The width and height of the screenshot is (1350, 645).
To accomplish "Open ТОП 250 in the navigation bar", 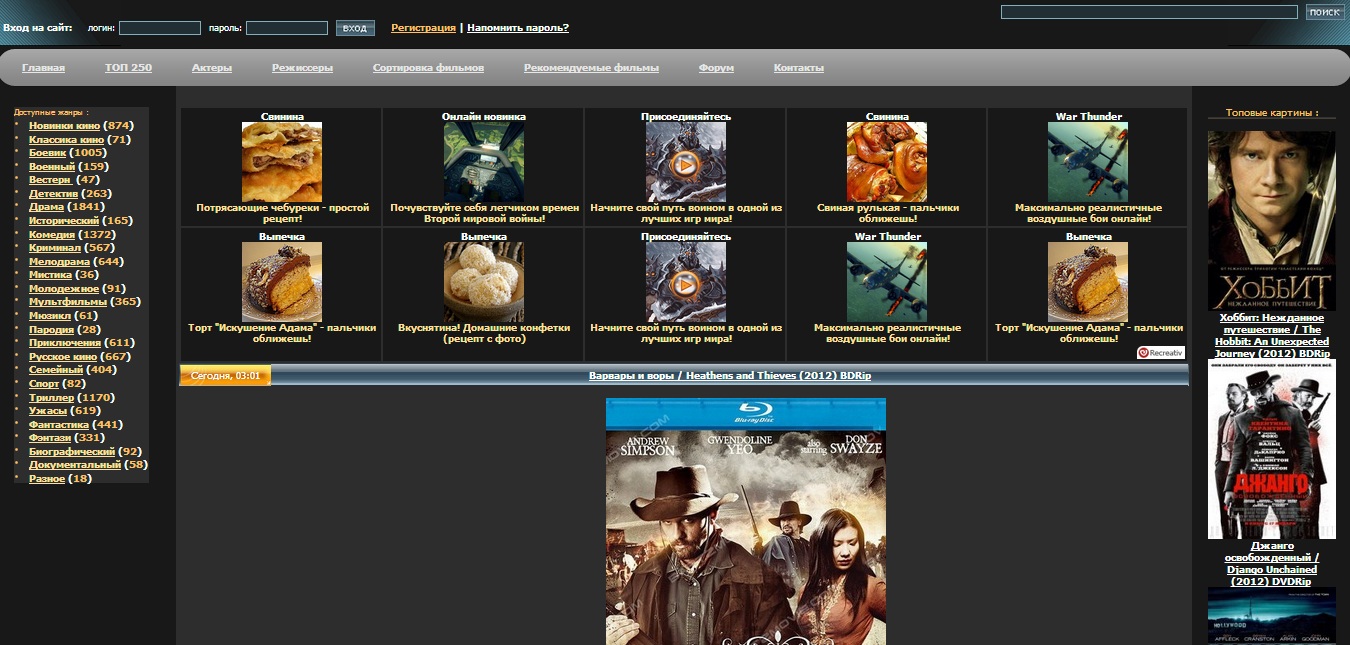I will click(128, 68).
